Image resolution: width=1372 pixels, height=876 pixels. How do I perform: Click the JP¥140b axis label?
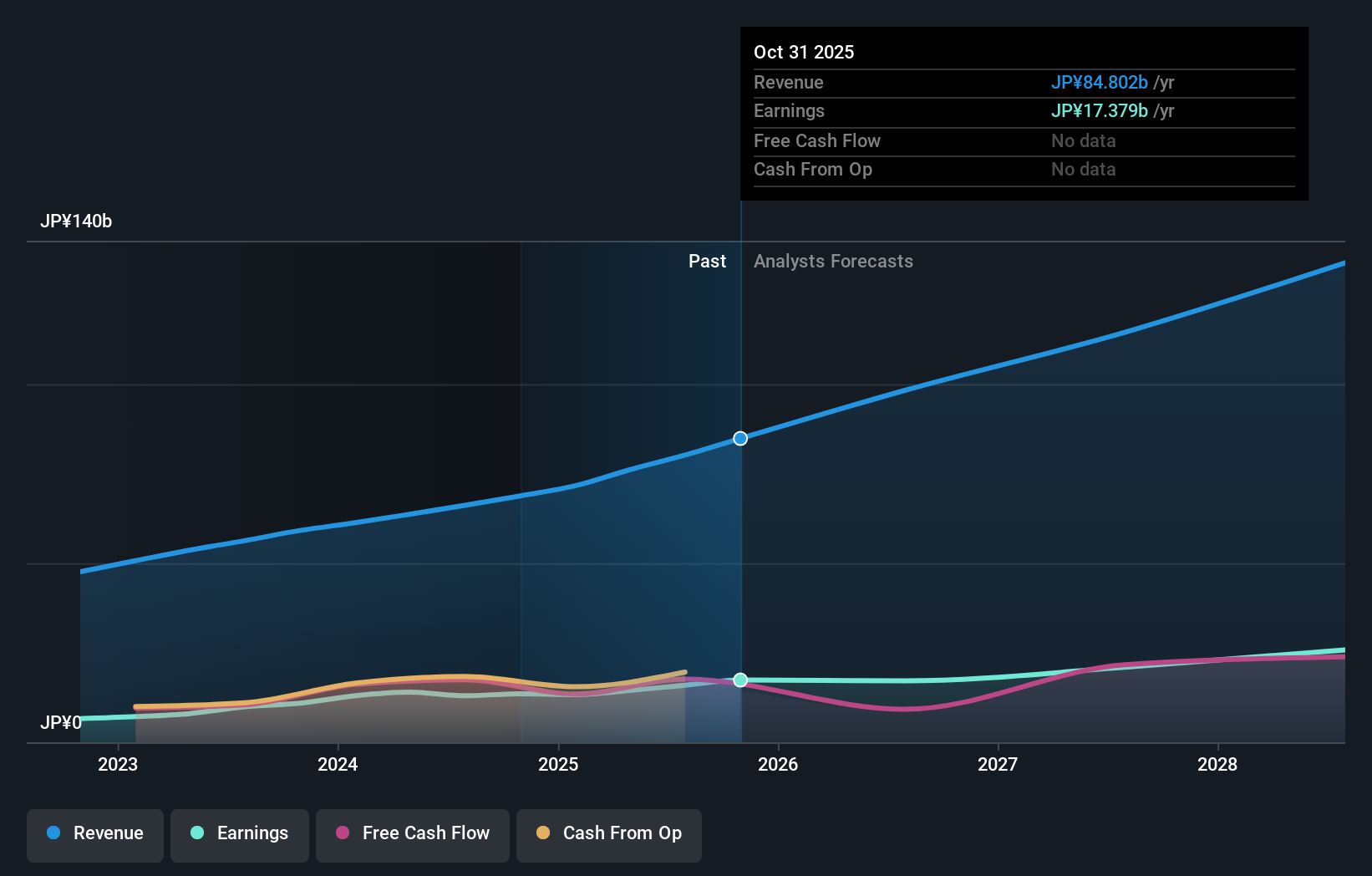[77, 221]
